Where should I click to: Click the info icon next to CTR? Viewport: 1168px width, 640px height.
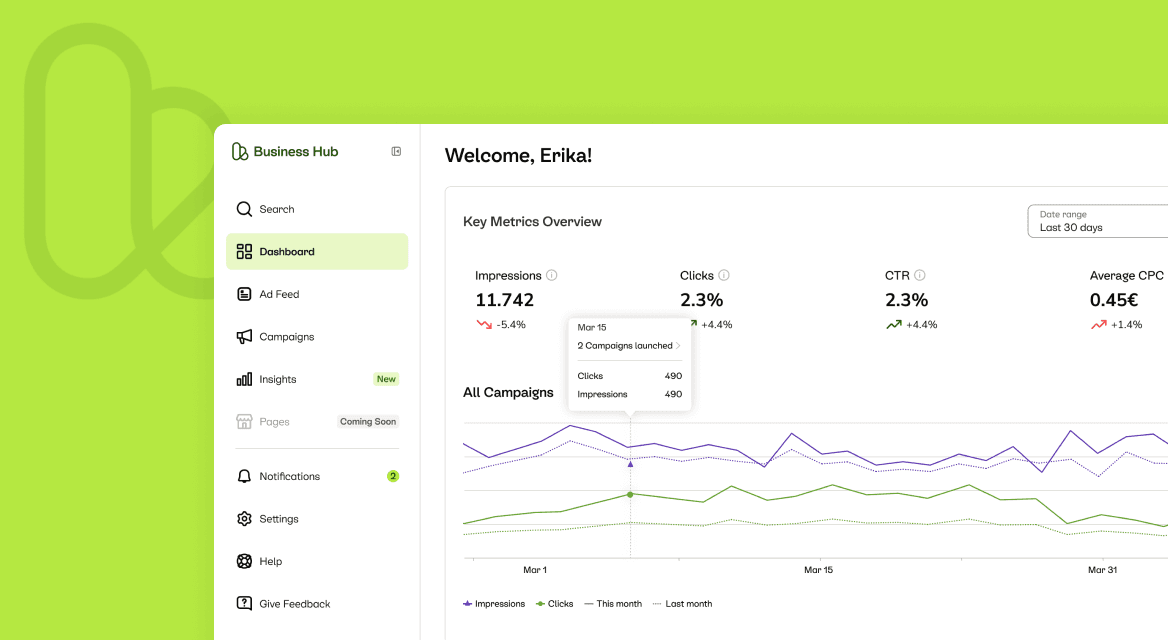(x=920, y=275)
